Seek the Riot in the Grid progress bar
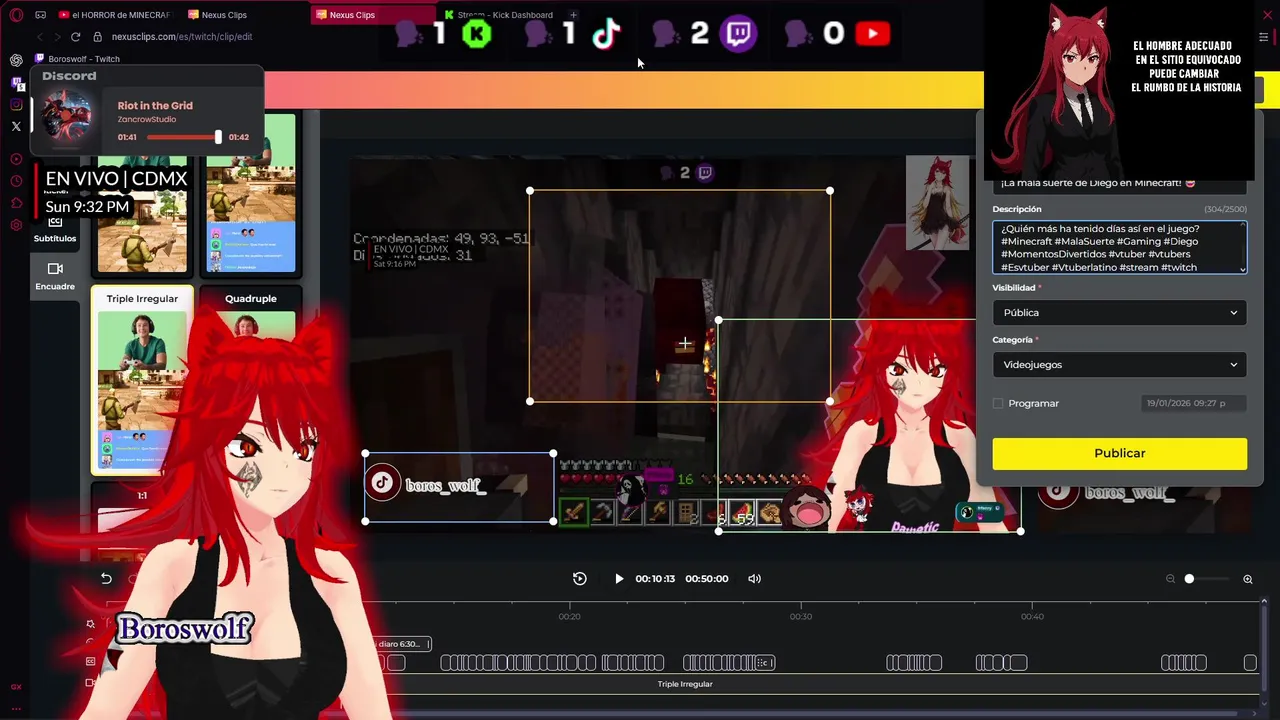This screenshot has height=720, width=1280. pyautogui.click(x=183, y=137)
